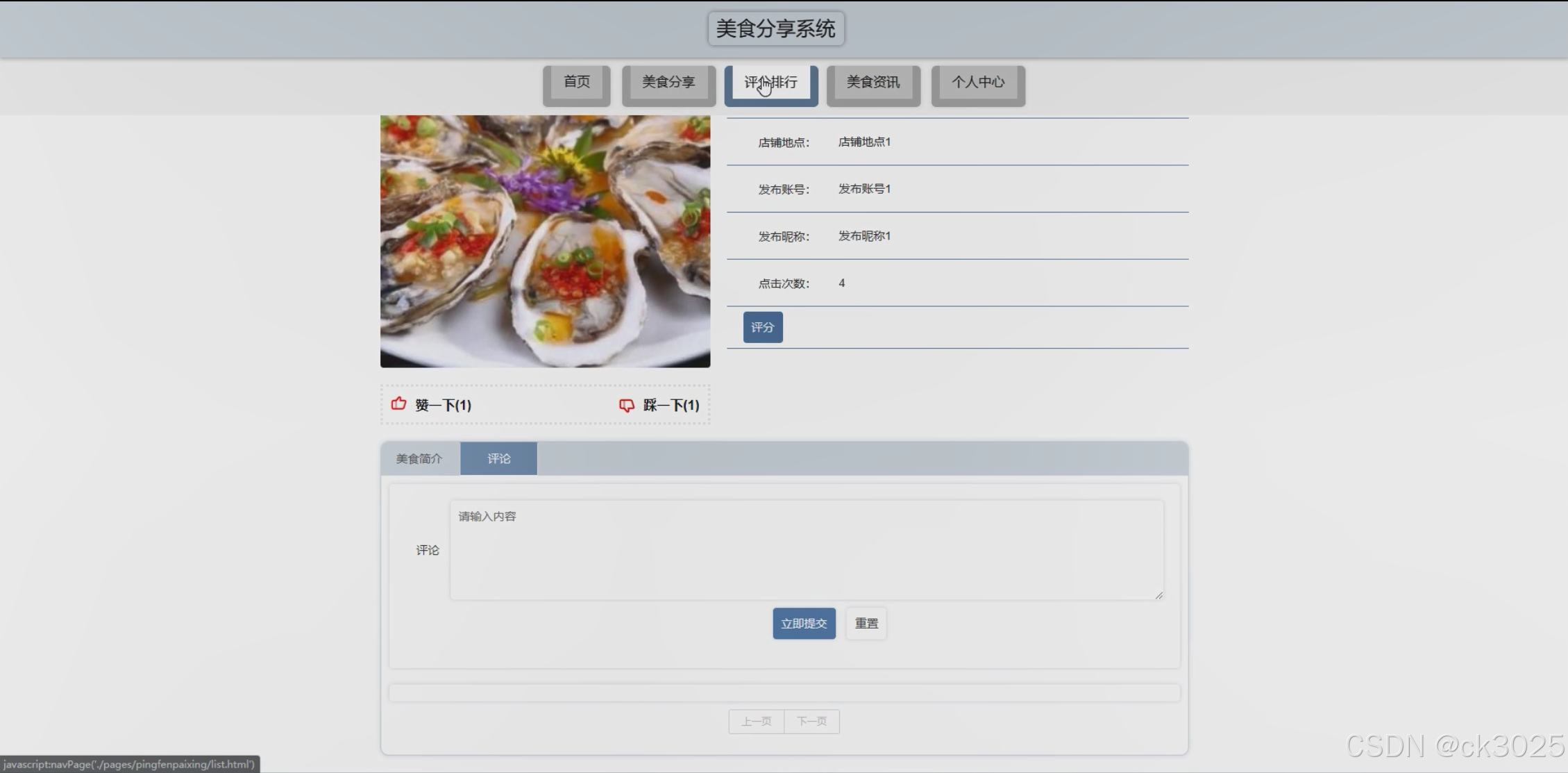This screenshot has width=1568, height=773.
Task: Click the thumbs-down dislike icon
Action: (626, 405)
